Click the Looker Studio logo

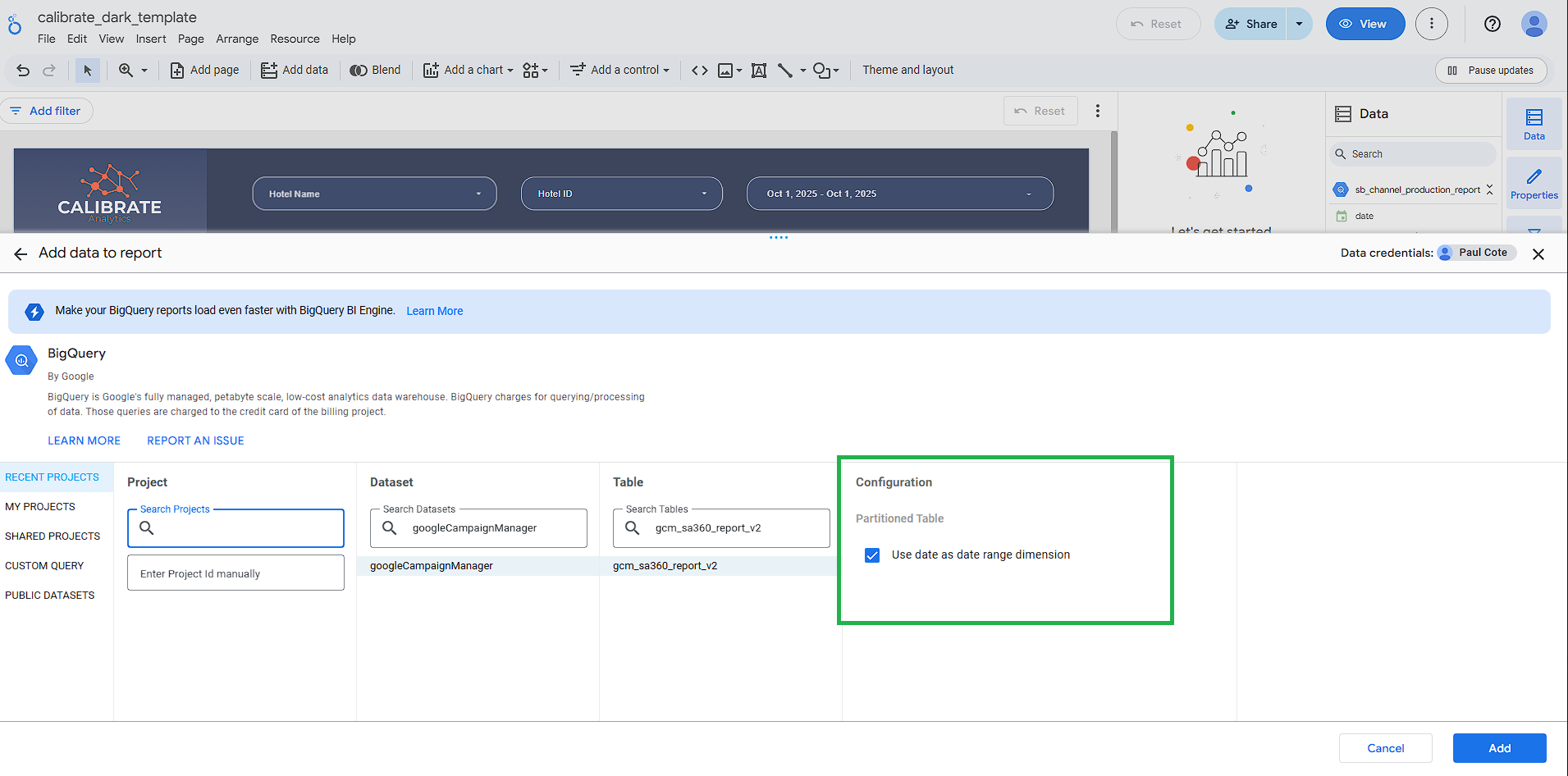pyautogui.click(x=15, y=25)
